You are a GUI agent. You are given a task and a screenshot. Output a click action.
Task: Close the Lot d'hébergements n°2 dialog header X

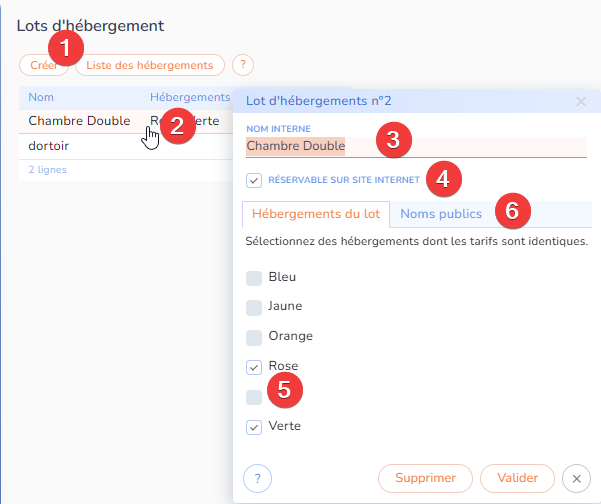point(581,102)
